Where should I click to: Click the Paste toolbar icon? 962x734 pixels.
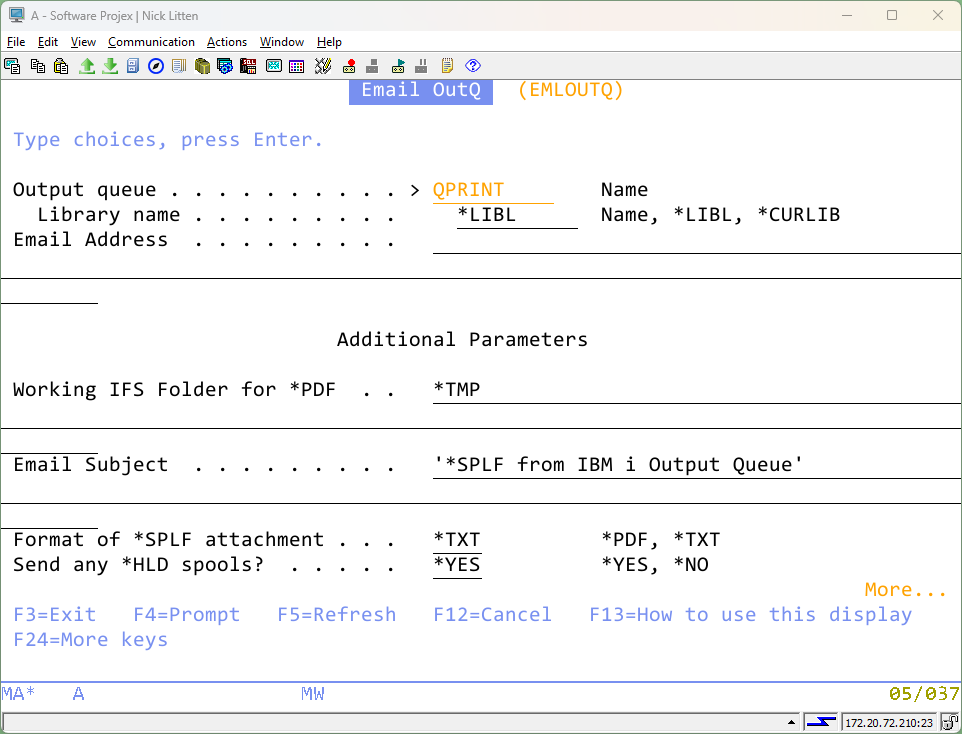61,66
